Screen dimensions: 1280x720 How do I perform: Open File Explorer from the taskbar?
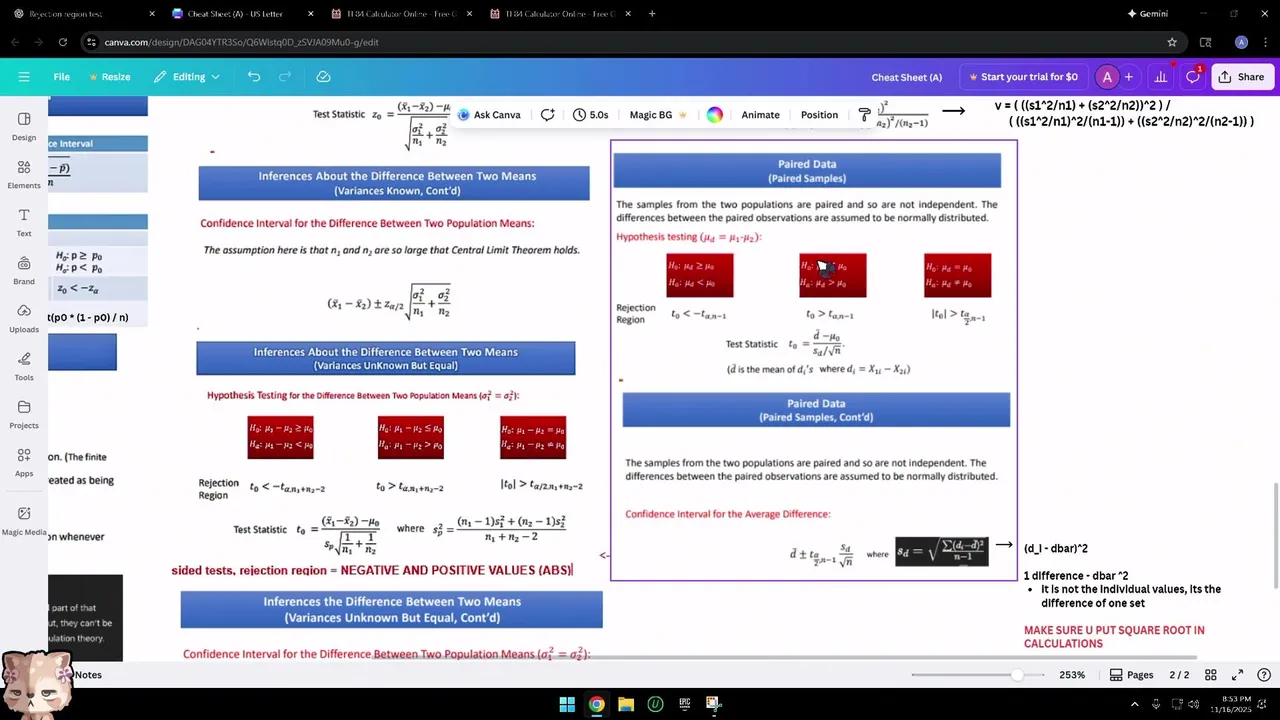point(626,704)
